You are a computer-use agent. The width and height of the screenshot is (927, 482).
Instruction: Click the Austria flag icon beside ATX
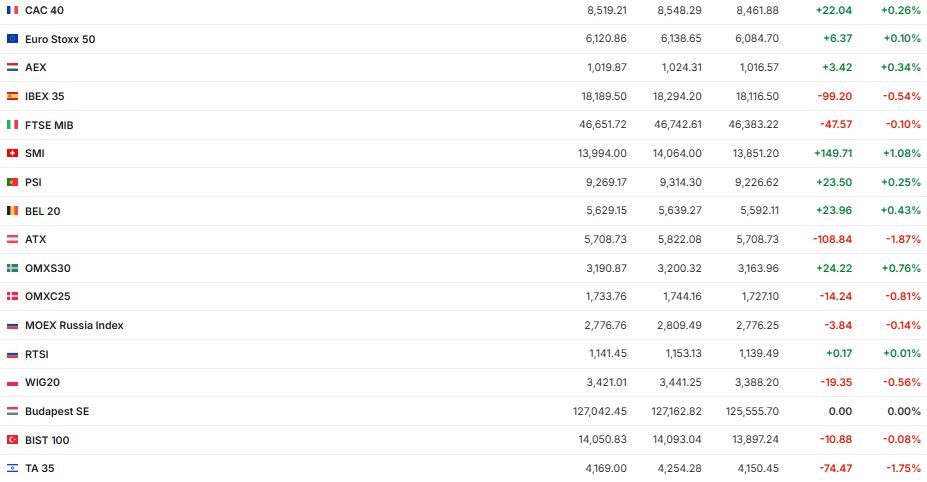[12, 239]
